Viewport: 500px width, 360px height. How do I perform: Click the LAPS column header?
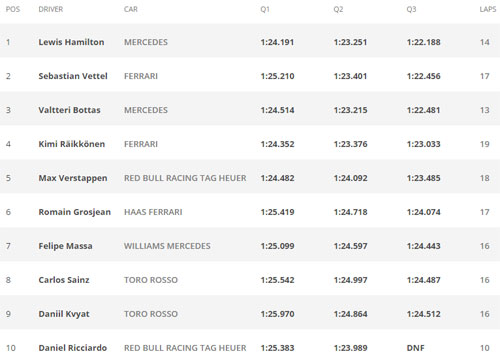(488, 9)
